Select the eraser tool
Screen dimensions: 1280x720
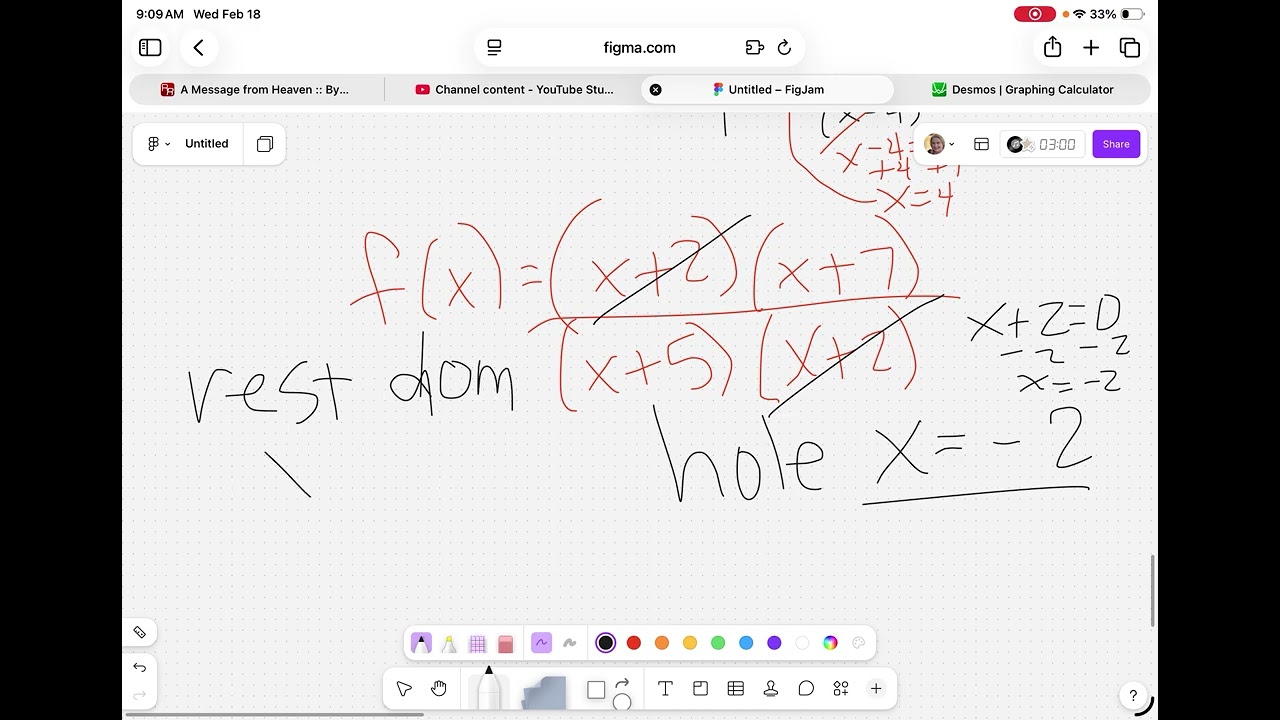pyautogui.click(x=505, y=643)
